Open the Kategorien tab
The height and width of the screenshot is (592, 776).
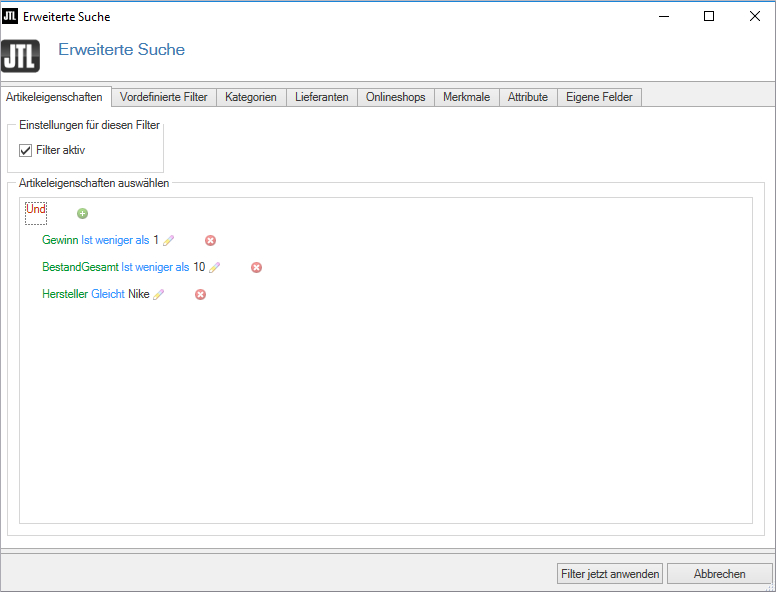click(251, 97)
